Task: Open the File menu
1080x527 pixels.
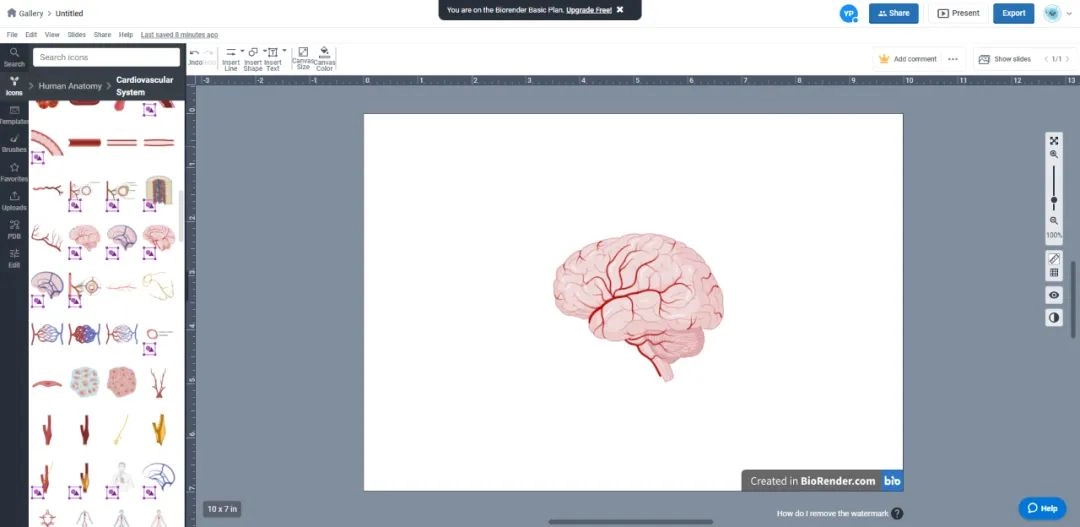Action: 12,35
